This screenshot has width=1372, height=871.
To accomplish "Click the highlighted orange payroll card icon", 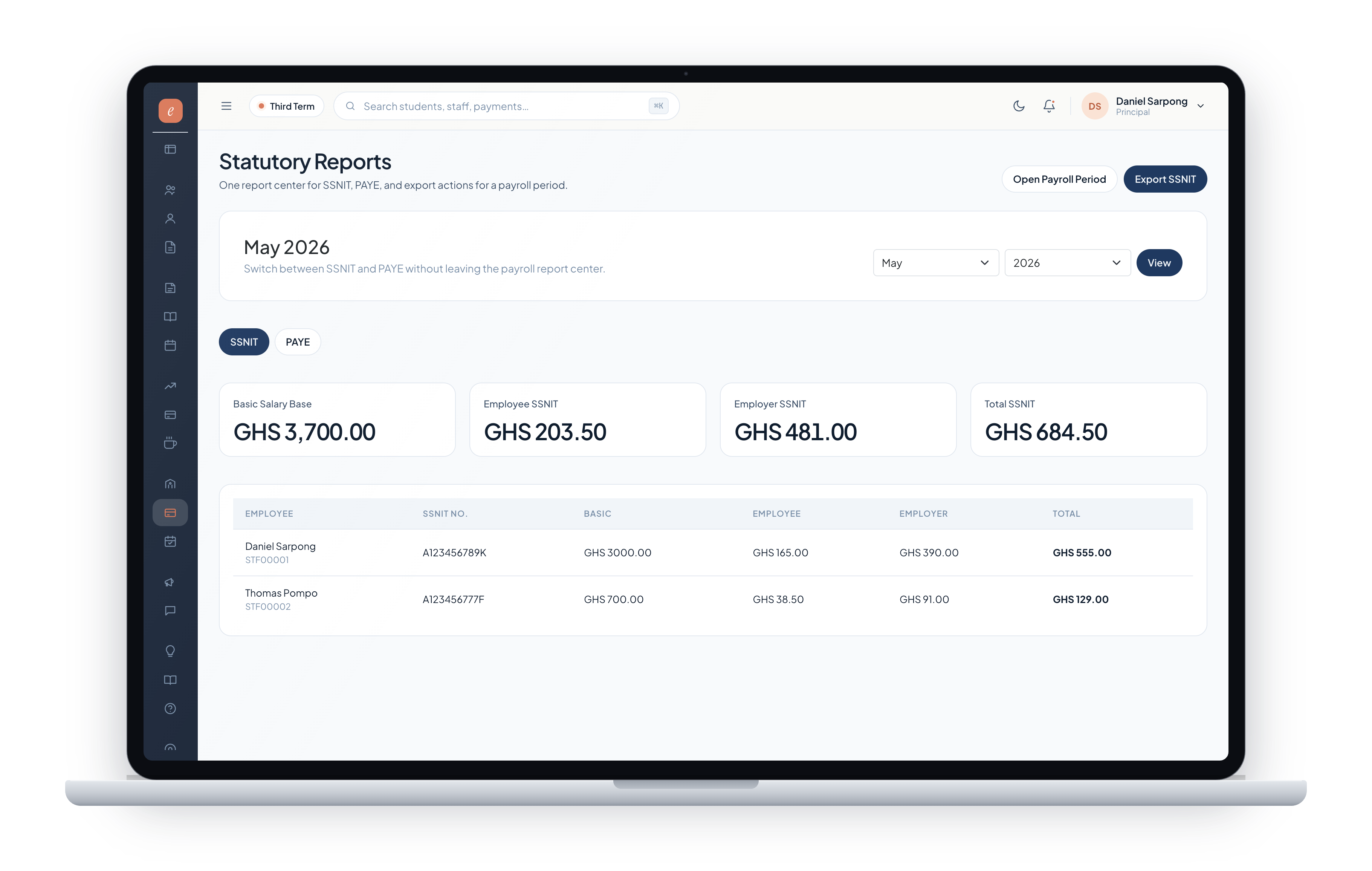I will pyautogui.click(x=170, y=513).
